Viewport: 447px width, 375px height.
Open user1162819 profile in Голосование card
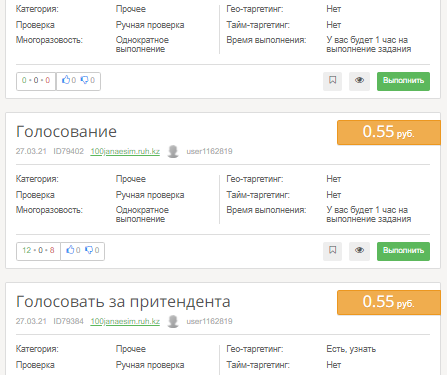tap(209, 151)
